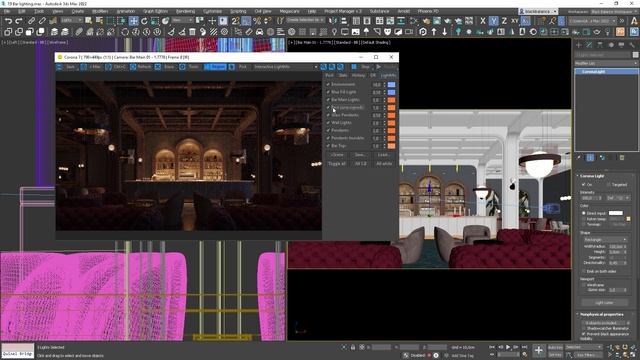Restrict to Z axis button
The height and width of the screenshot is (360, 640).
504,21
